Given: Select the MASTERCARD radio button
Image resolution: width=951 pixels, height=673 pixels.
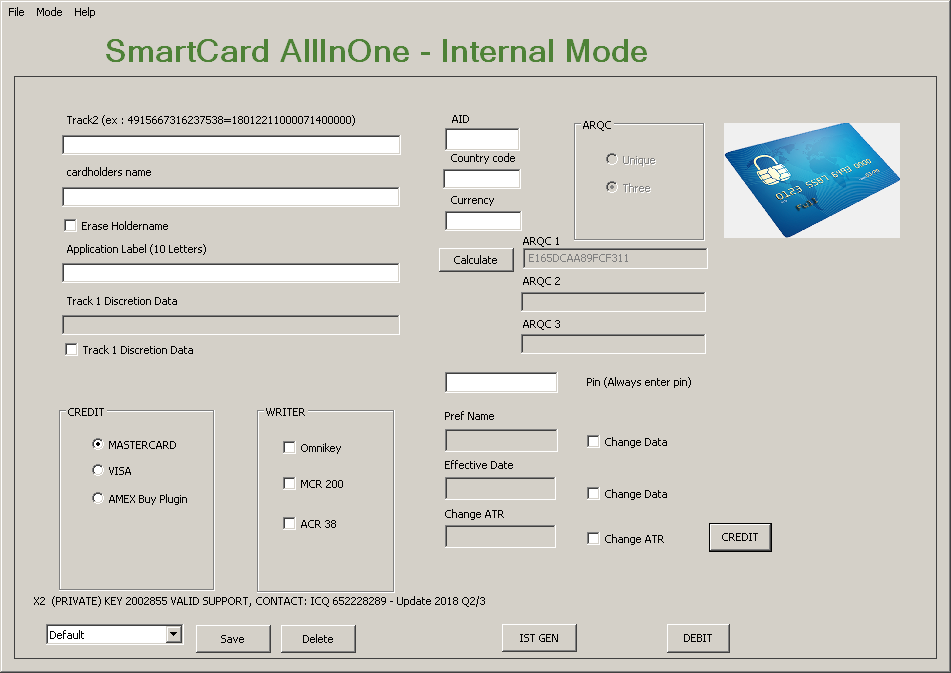Looking at the screenshot, I should 98,445.
